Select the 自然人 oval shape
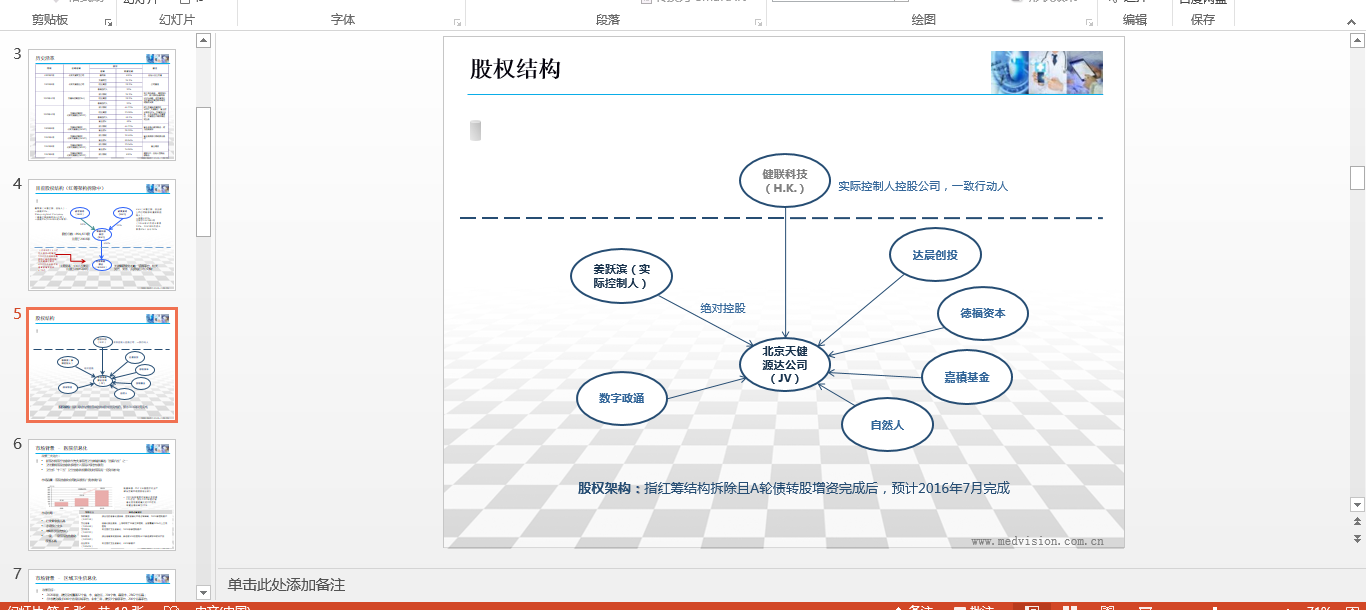The image size is (1366, 610). point(887,425)
